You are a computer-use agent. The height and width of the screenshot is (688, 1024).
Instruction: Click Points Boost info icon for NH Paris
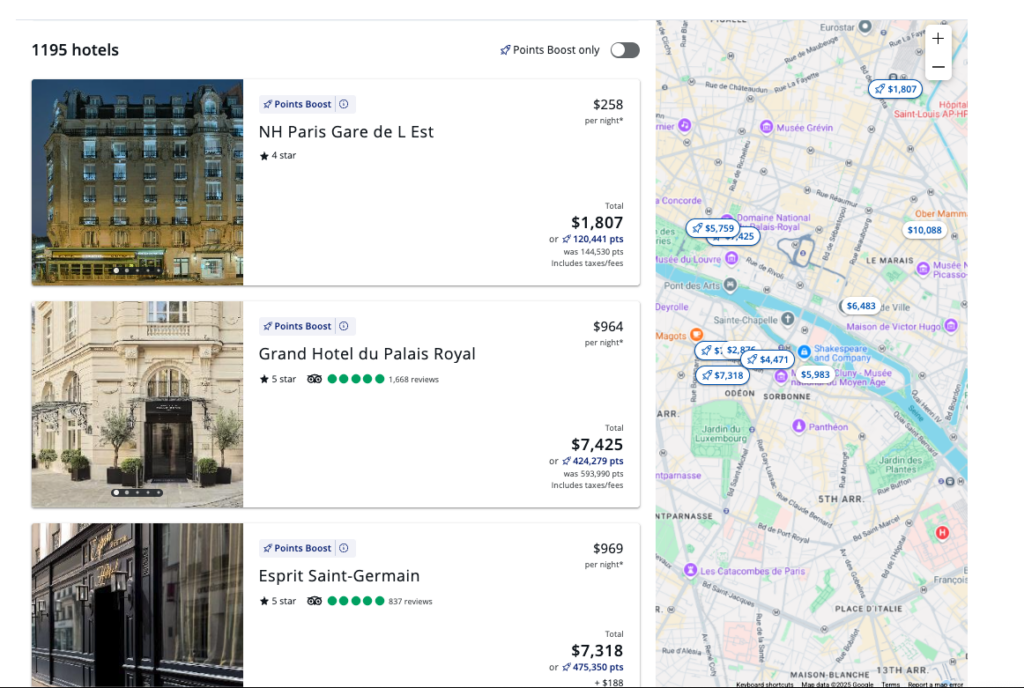pos(344,104)
